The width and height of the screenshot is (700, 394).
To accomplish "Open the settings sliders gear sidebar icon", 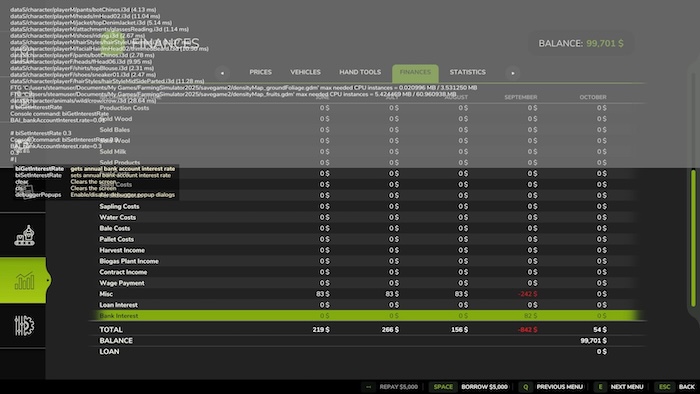I will point(24,326).
